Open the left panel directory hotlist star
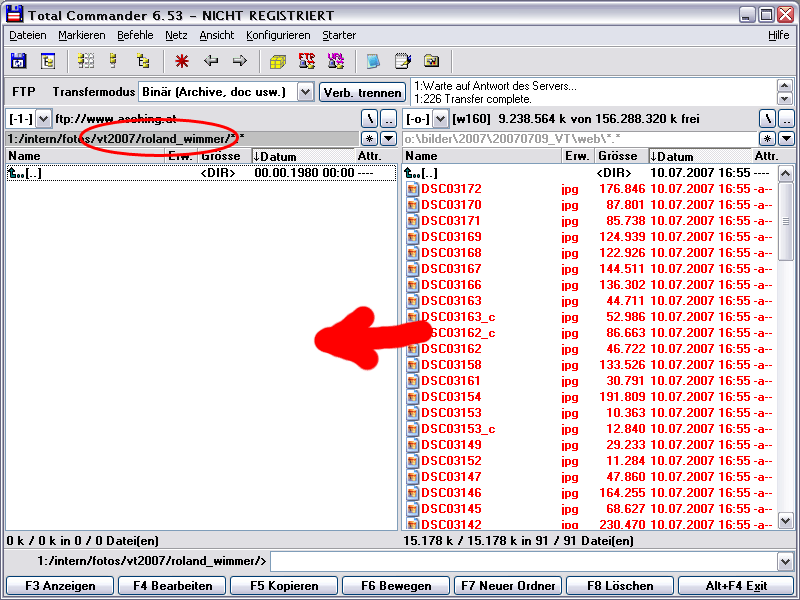 pos(369,138)
